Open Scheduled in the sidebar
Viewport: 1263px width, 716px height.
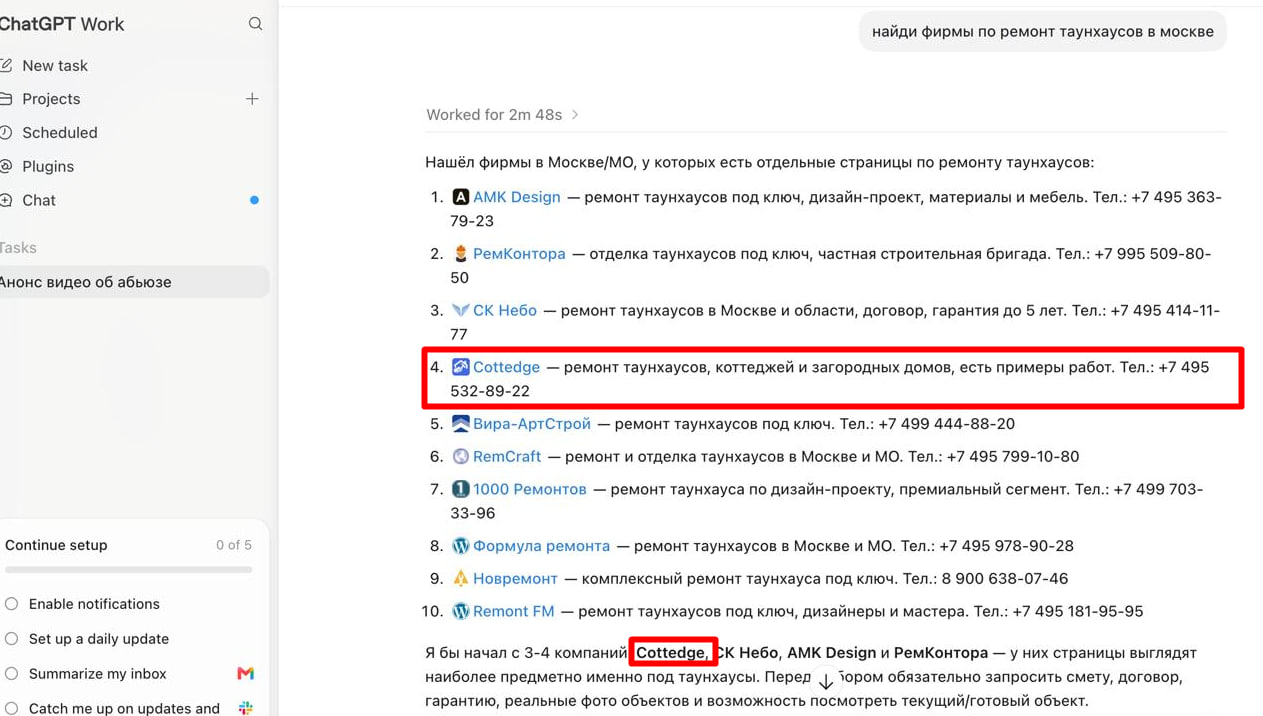(60, 133)
